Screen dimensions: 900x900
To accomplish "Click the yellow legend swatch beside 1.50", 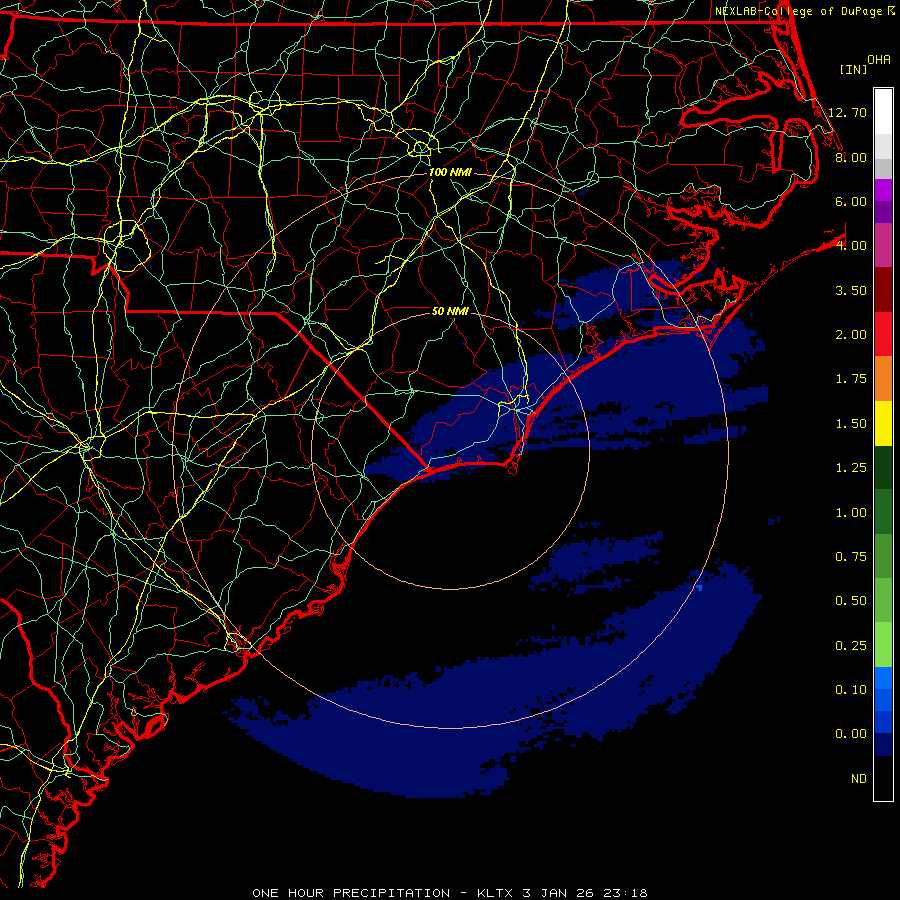I will [883, 423].
